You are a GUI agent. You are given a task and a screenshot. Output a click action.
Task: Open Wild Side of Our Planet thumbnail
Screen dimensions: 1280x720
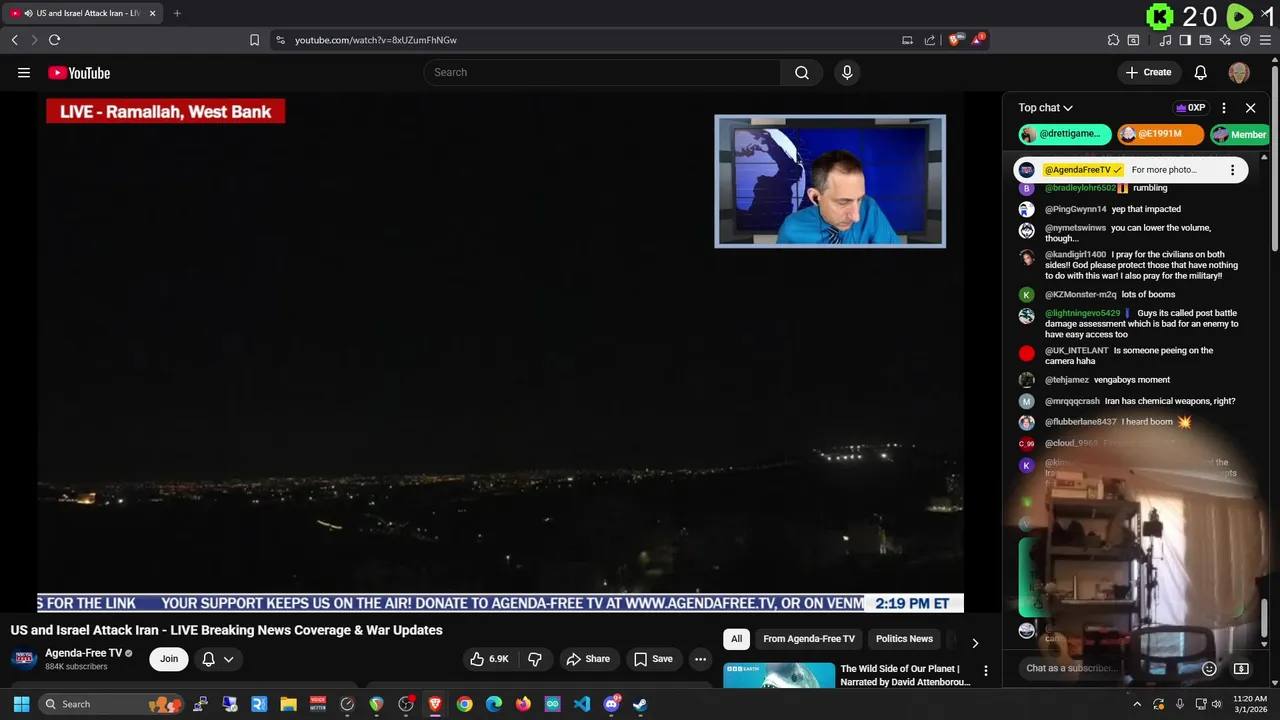coord(779,675)
